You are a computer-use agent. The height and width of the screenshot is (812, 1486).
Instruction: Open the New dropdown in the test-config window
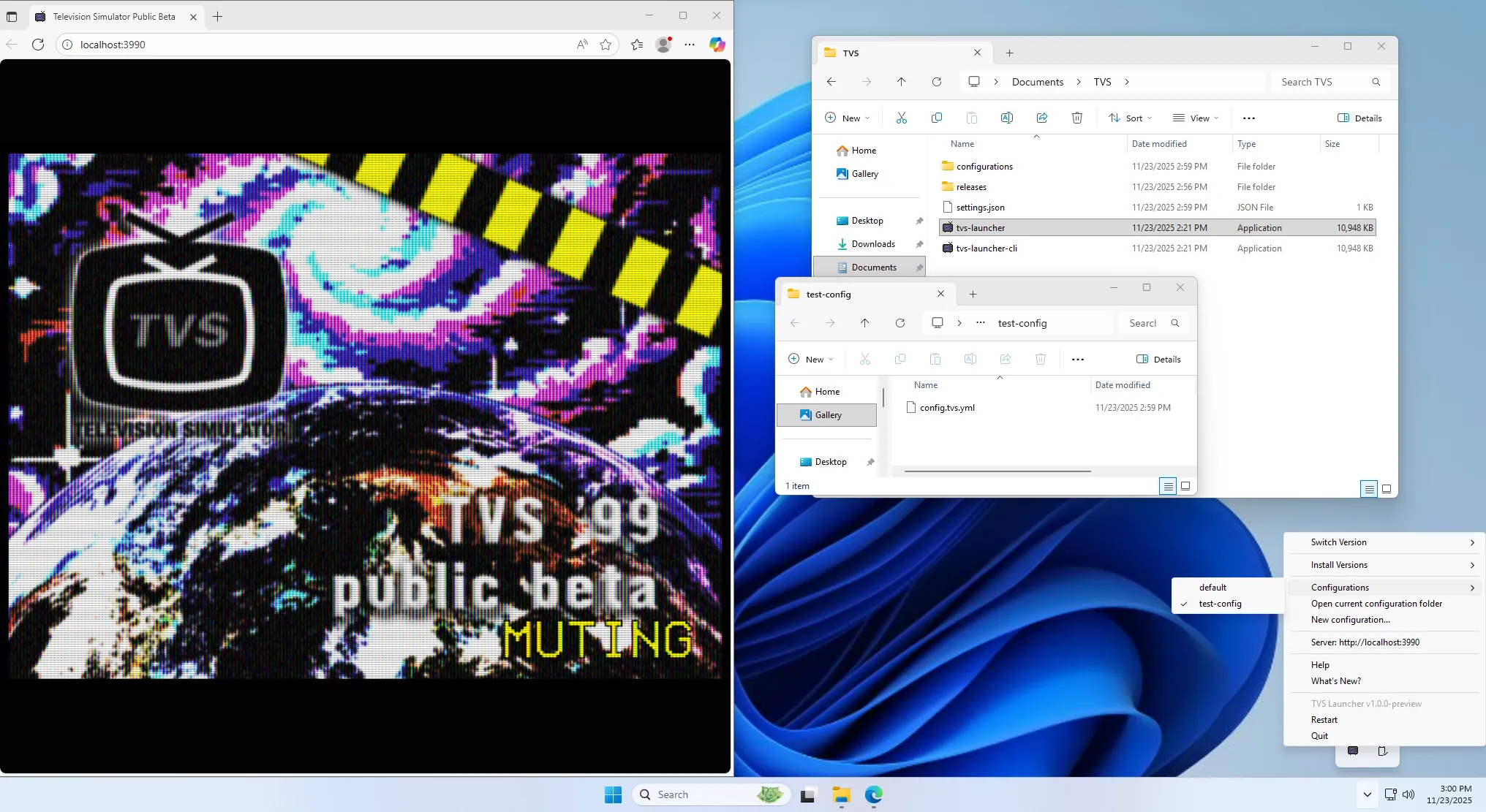pos(810,359)
